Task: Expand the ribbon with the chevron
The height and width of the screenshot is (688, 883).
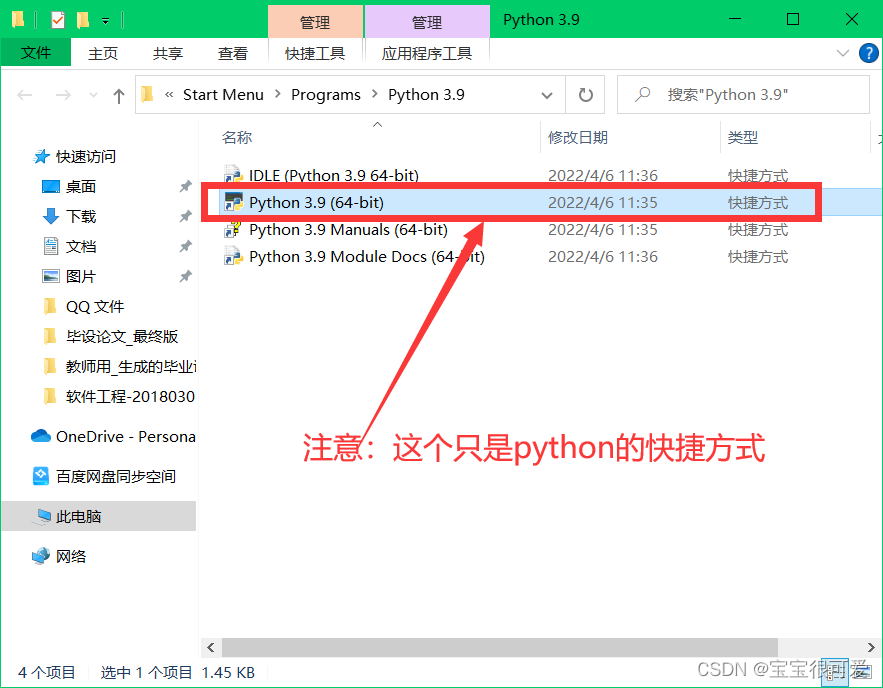Action: (842, 53)
